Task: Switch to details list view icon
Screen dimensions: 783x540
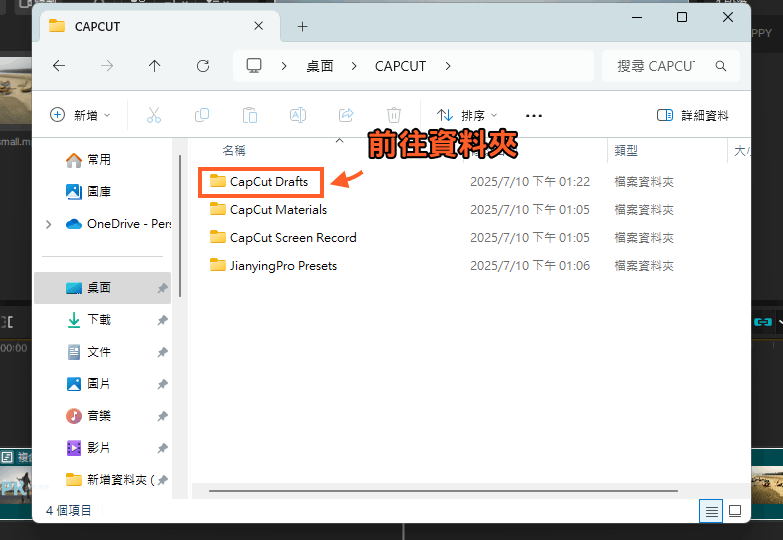Action: (x=711, y=511)
